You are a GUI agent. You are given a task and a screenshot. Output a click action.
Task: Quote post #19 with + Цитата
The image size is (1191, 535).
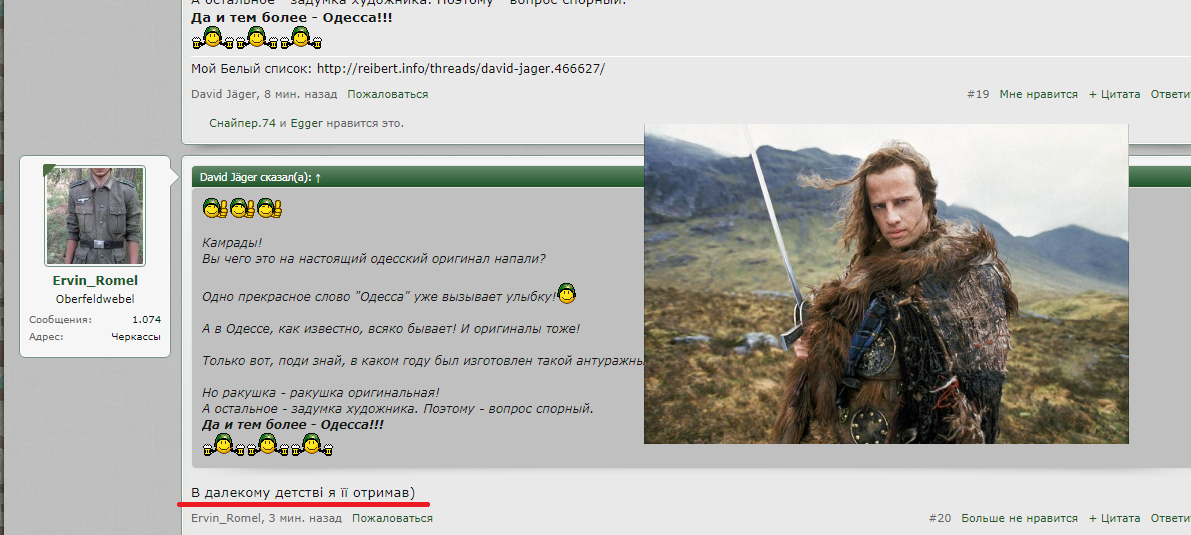click(1114, 94)
